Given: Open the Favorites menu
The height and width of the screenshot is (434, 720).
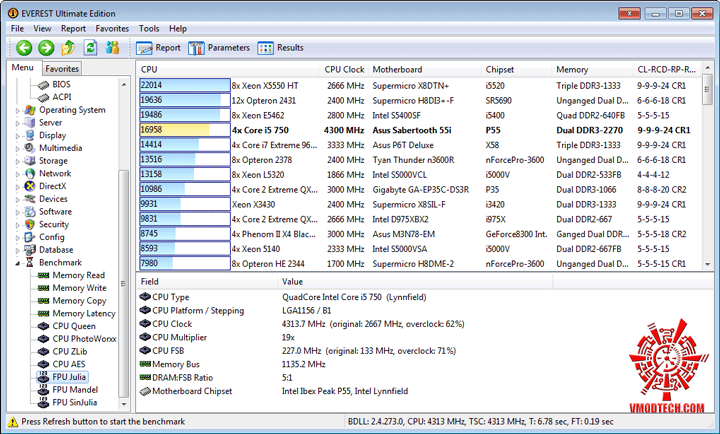Looking at the screenshot, I should (x=112, y=28).
